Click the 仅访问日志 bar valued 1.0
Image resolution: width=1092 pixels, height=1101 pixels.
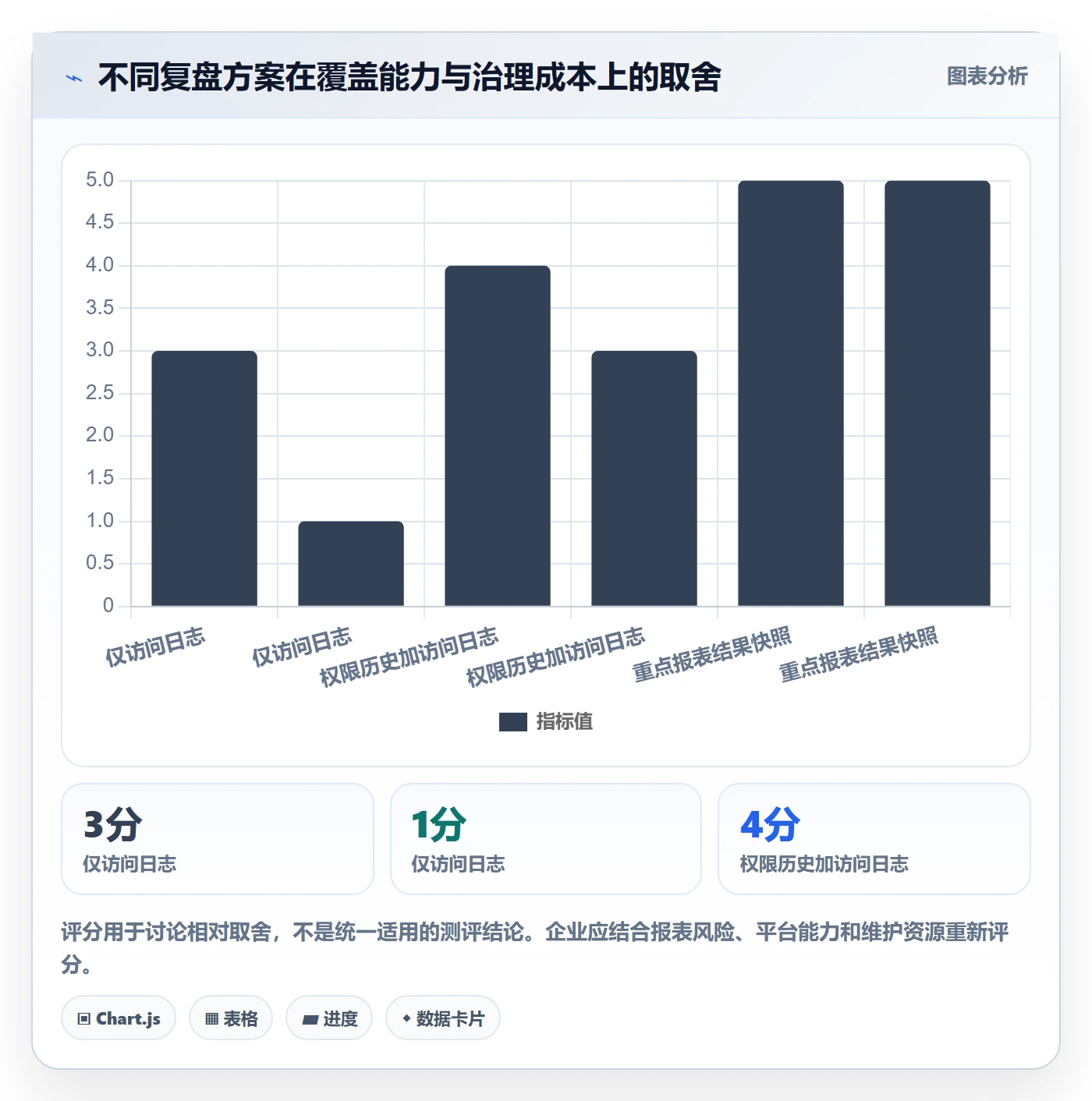[351, 563]
